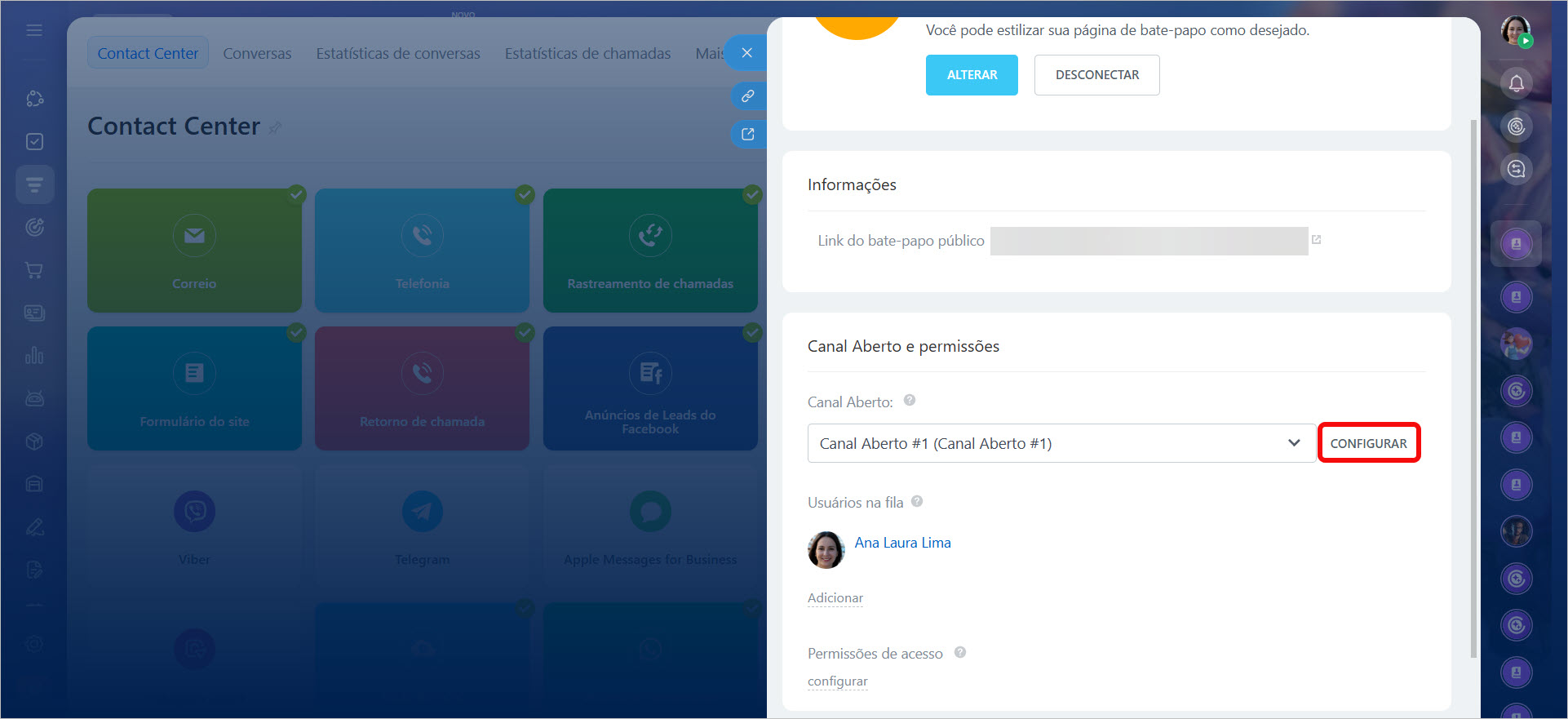1568x719 pixels.
Task: Click the public chat link field
Action: click(x=1148, y=241)
